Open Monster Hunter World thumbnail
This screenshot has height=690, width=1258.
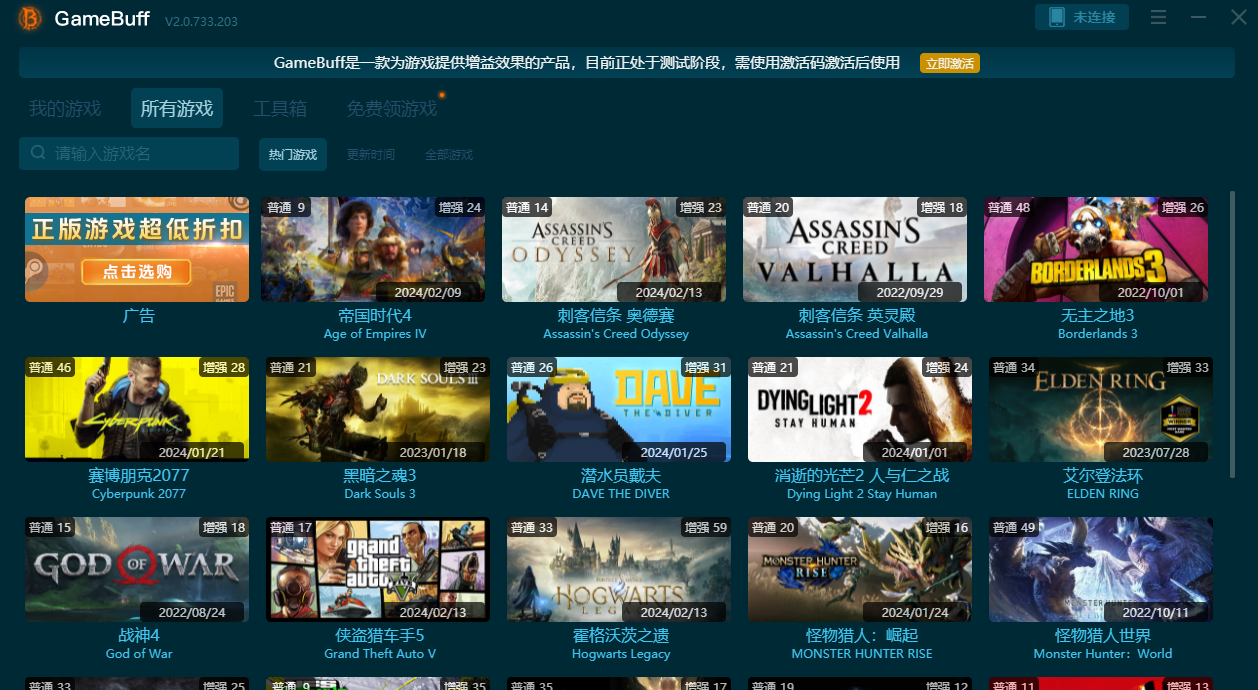pyautogui.click(x=1101, y=569)
